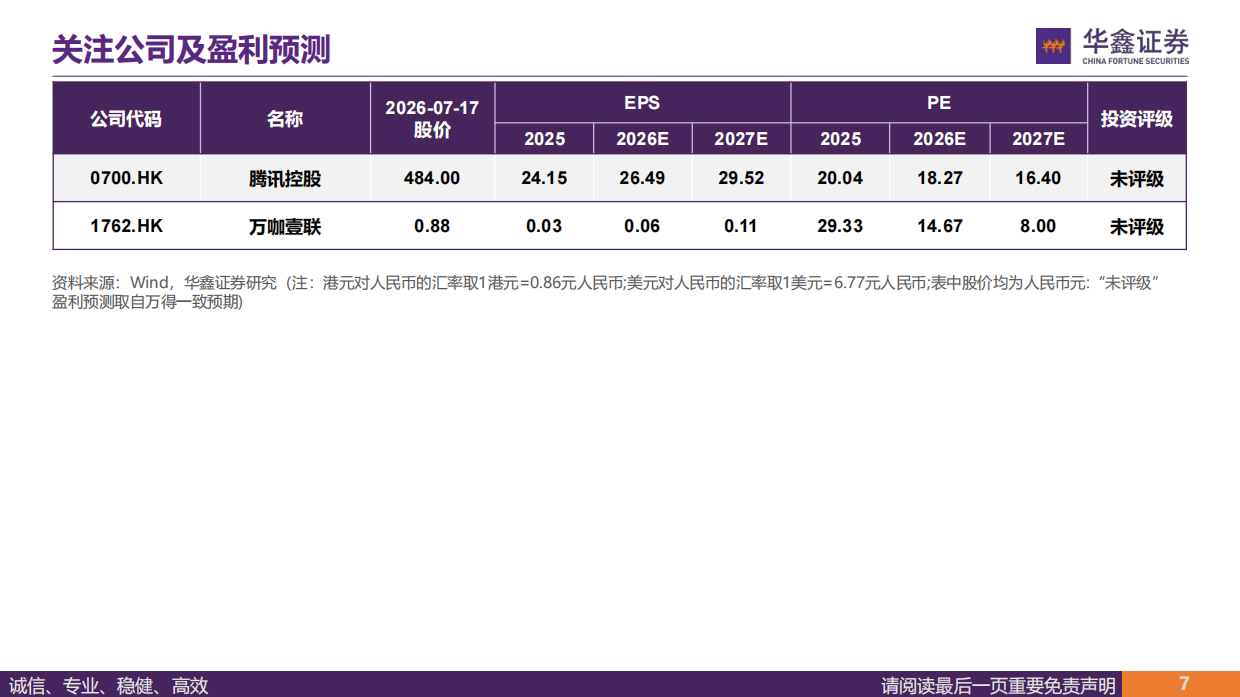Click company name 腾讯控股

coord(285,179)
